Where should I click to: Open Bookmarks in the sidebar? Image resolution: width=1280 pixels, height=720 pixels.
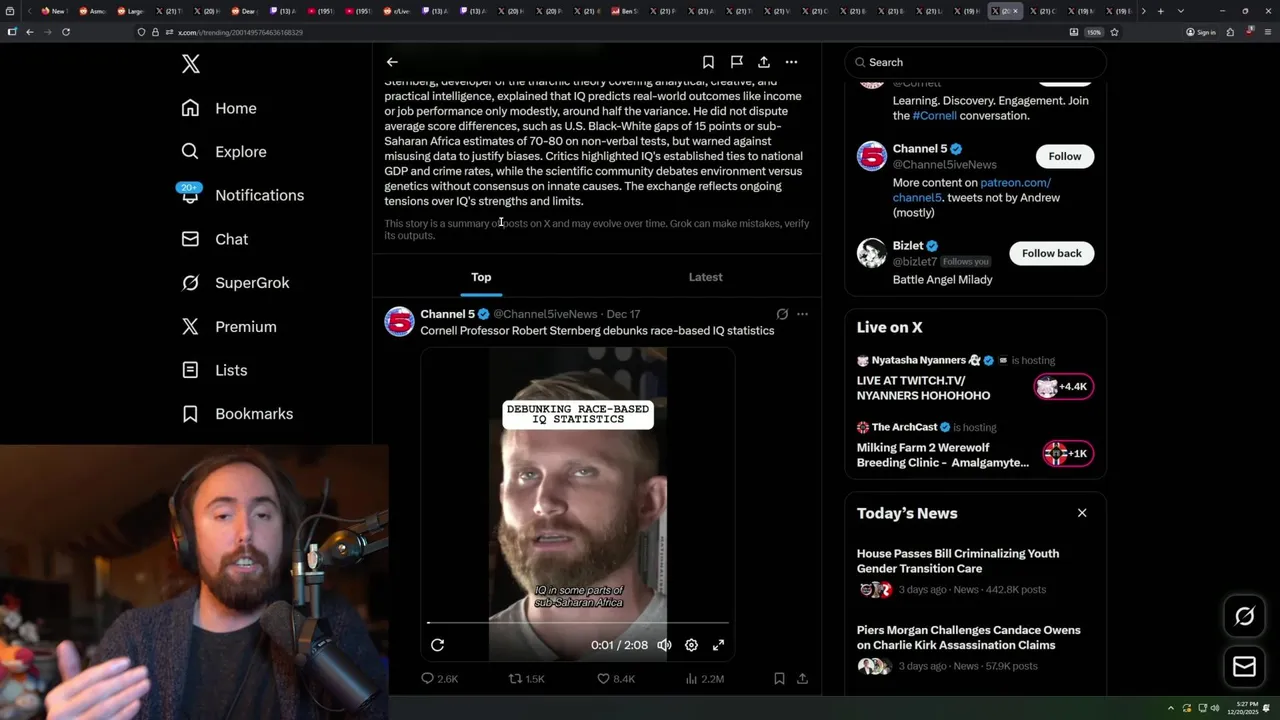pos(237,414)
